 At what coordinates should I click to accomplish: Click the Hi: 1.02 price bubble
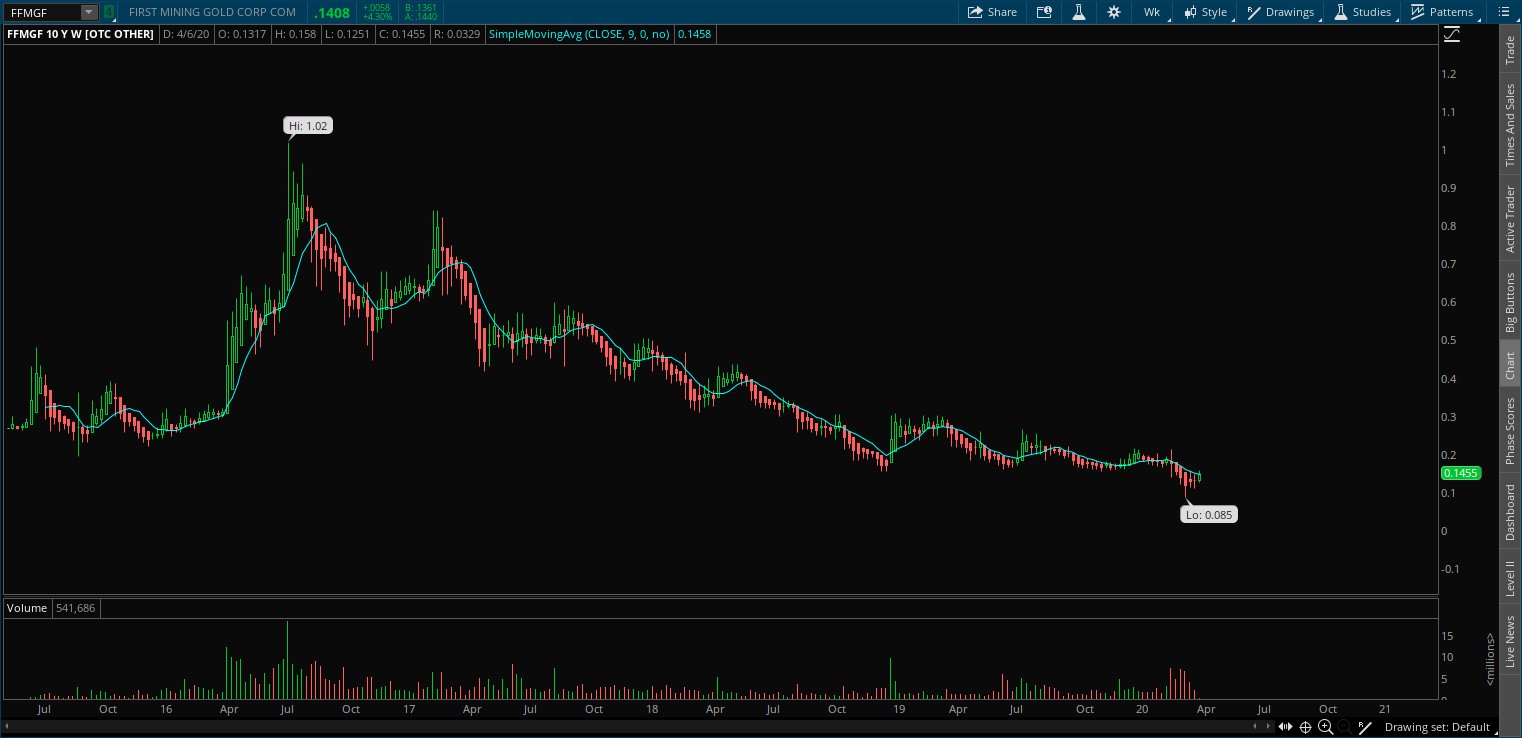[307, 126]
